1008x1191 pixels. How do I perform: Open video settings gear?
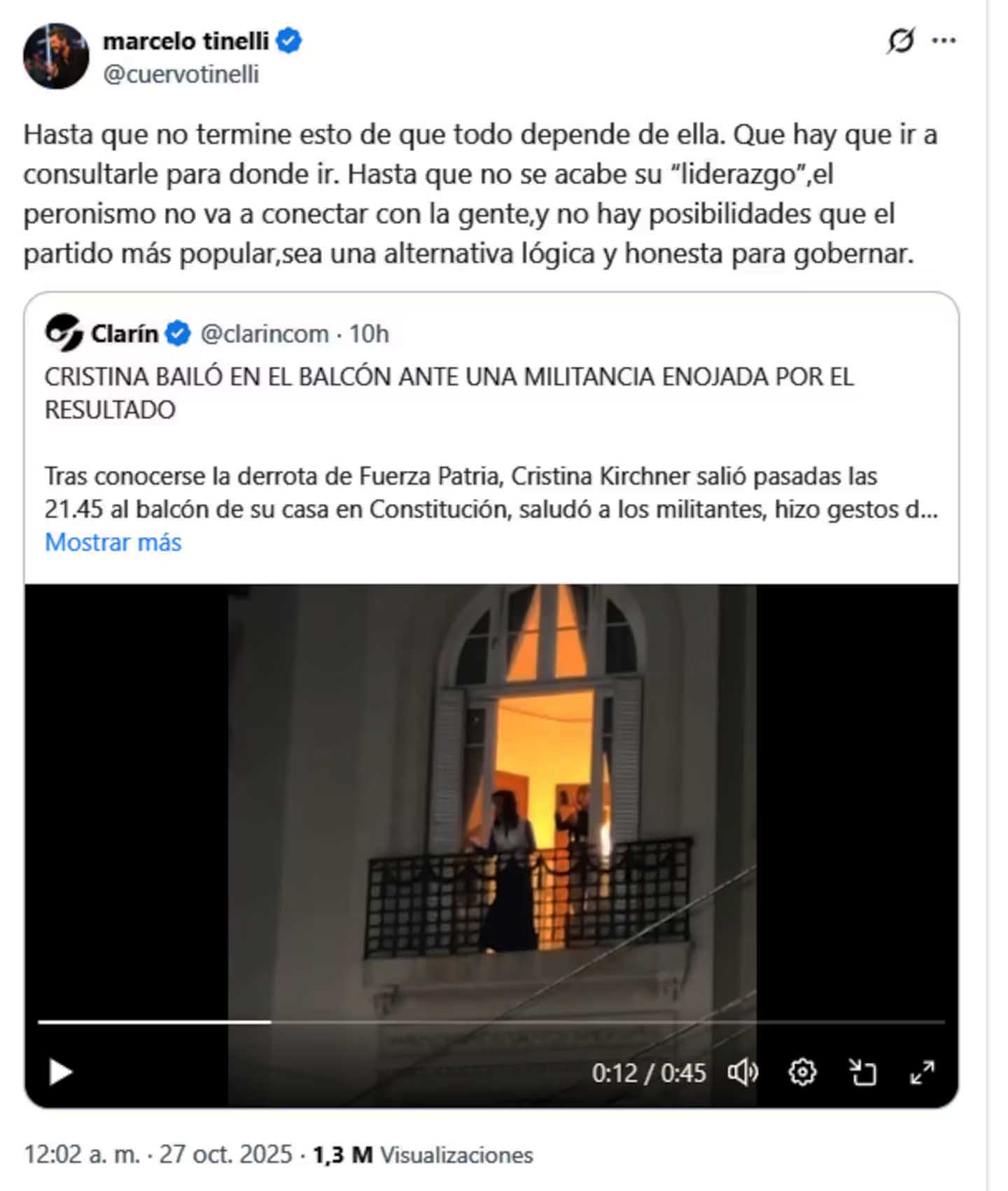(x=802, y=1072)
